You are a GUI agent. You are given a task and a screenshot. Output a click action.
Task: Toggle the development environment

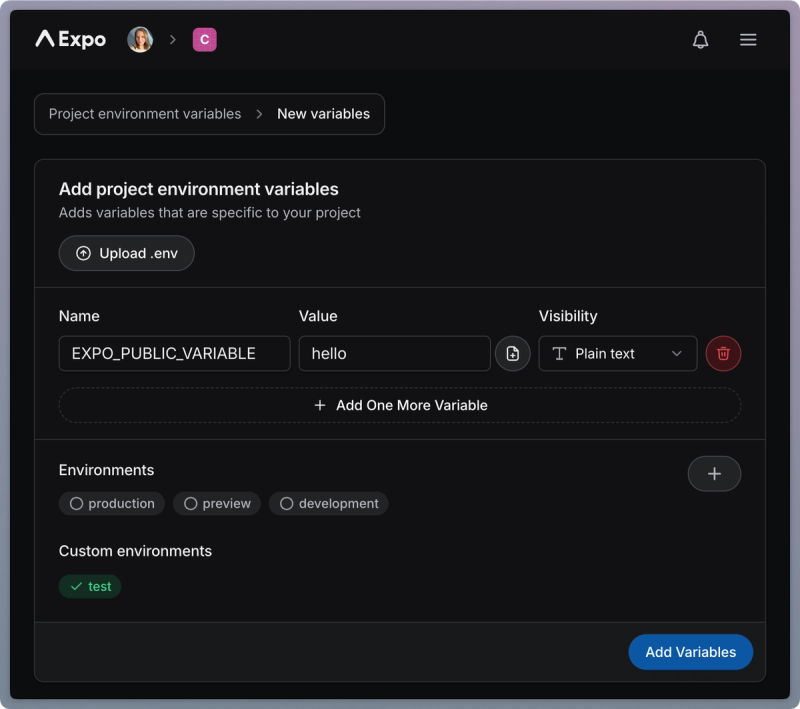point(328,503)
